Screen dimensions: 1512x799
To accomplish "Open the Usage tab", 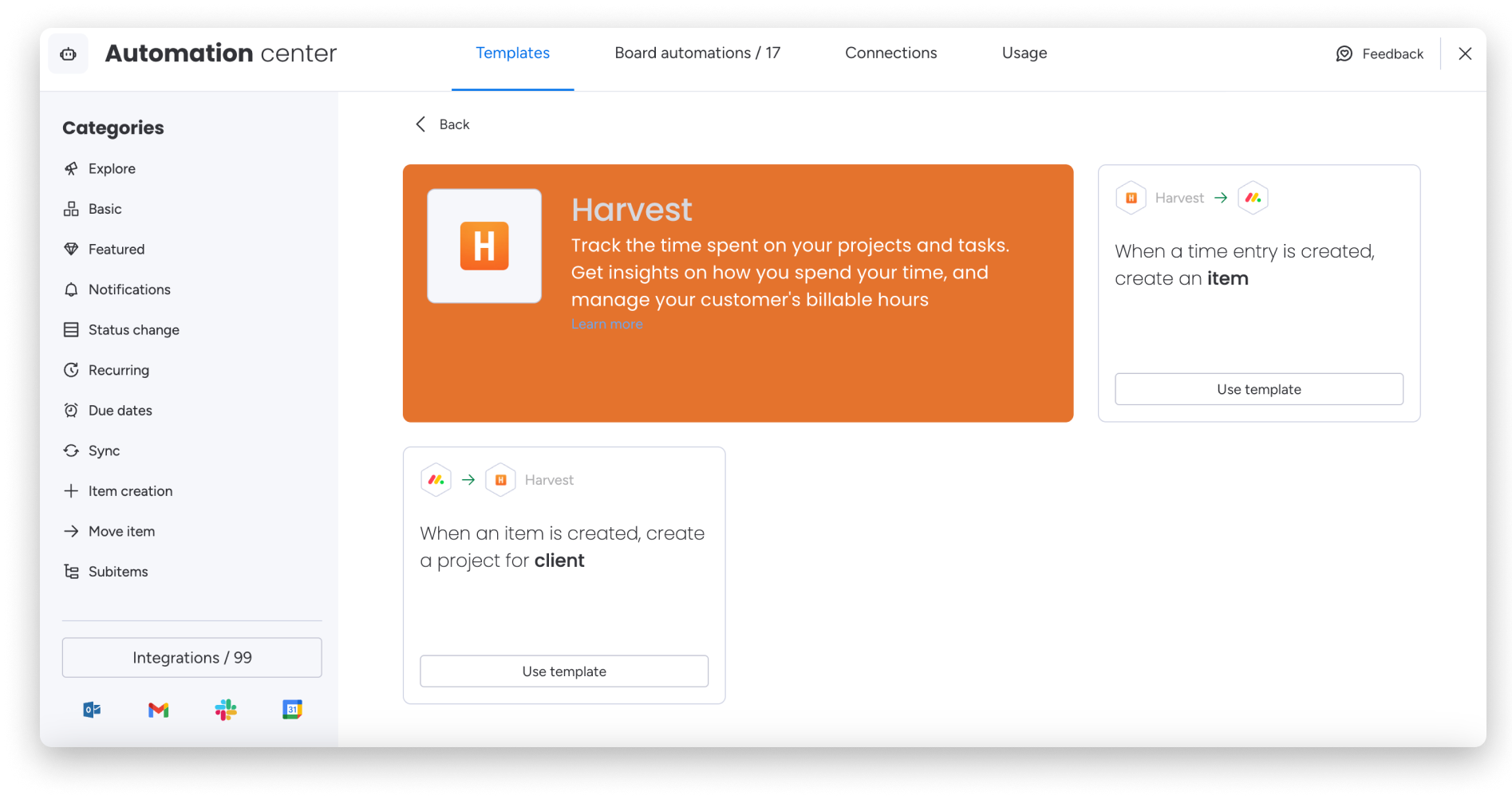I will (1024, 53).
